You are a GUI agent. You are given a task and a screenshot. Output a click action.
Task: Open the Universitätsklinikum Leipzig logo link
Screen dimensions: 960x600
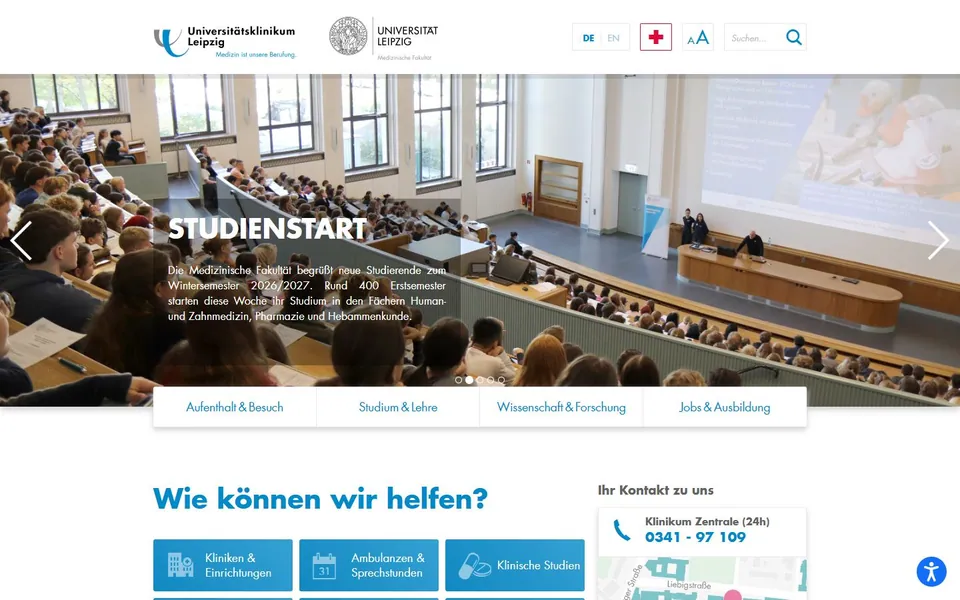click(x=225, y=41)
